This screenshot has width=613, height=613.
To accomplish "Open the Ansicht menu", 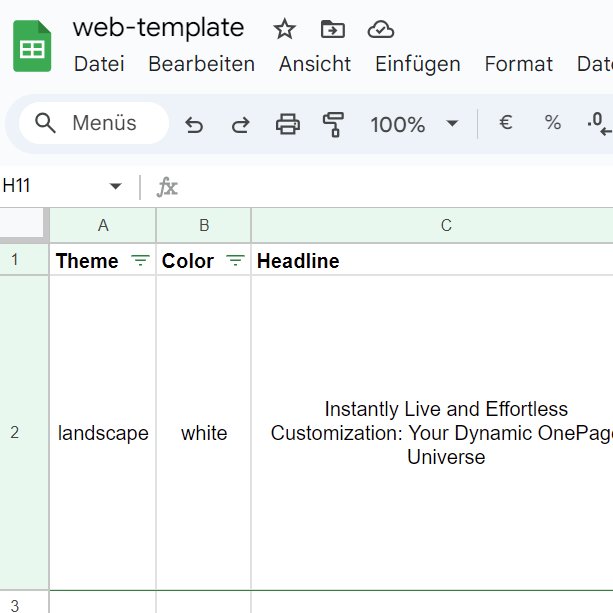I will (315, 64).
